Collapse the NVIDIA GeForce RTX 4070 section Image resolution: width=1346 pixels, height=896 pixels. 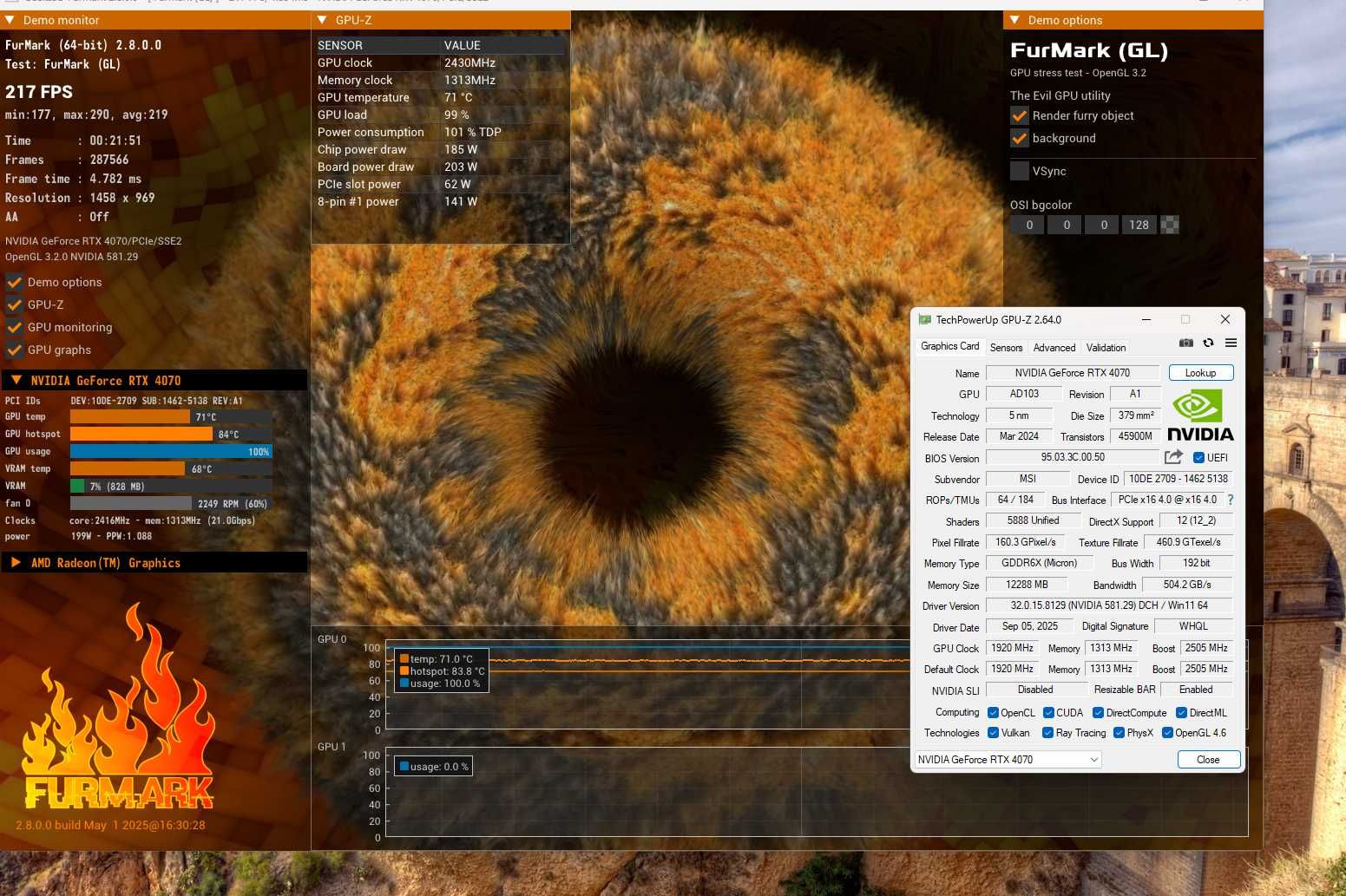click(x=16, y=381)
